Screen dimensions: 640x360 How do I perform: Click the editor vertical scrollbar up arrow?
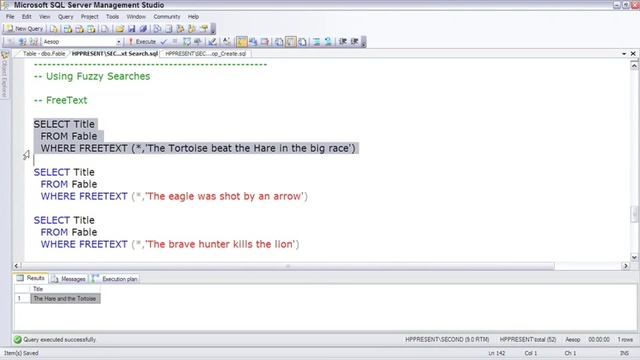pyautogui.click(x=634, y=65)
